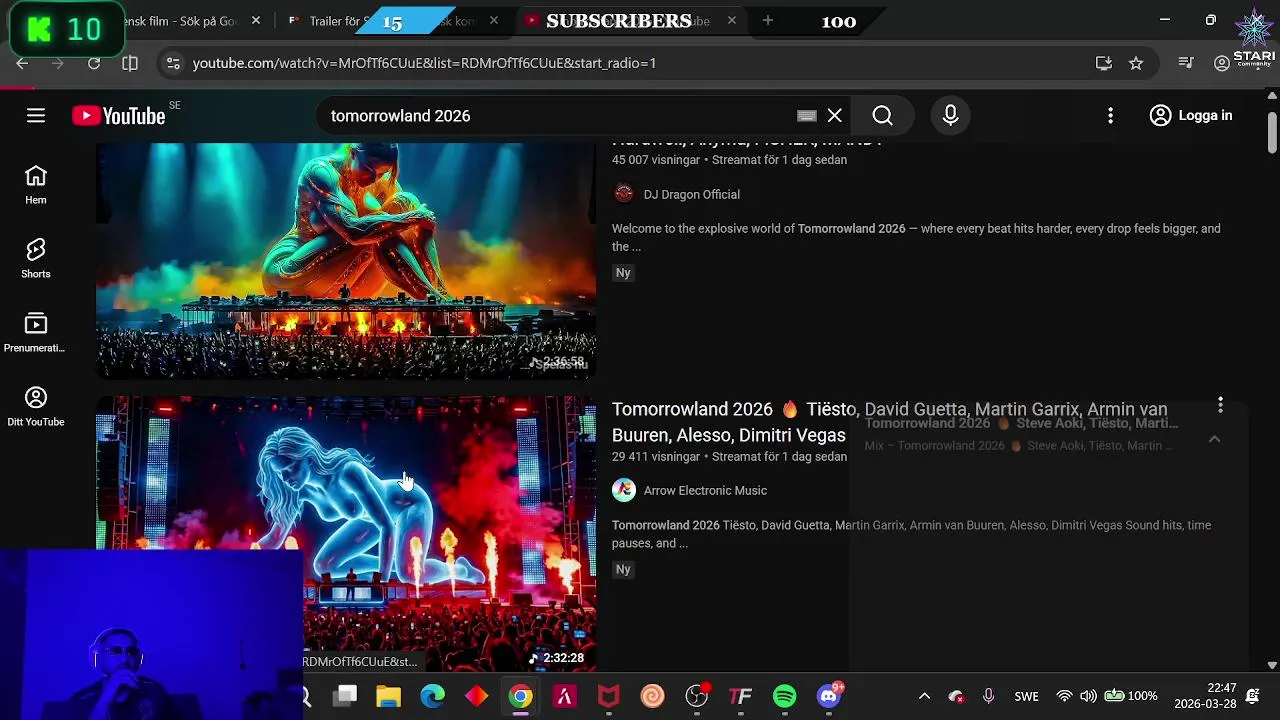Image resolution: width=1280 pixels, height=720 pixels.
Task: Open the DJ Dragon Official channel avatar
Action: (624, 194)
